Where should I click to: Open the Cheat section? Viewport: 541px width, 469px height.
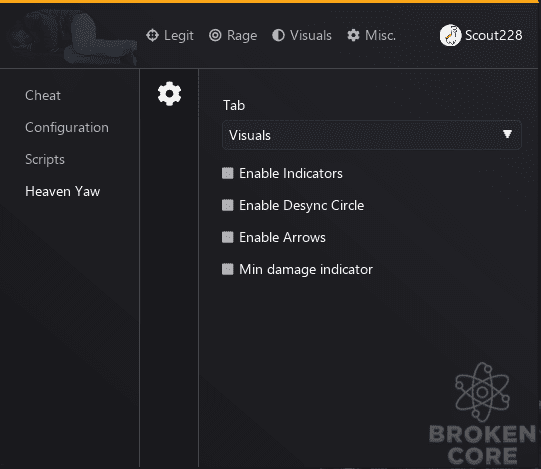coord(43,96)
